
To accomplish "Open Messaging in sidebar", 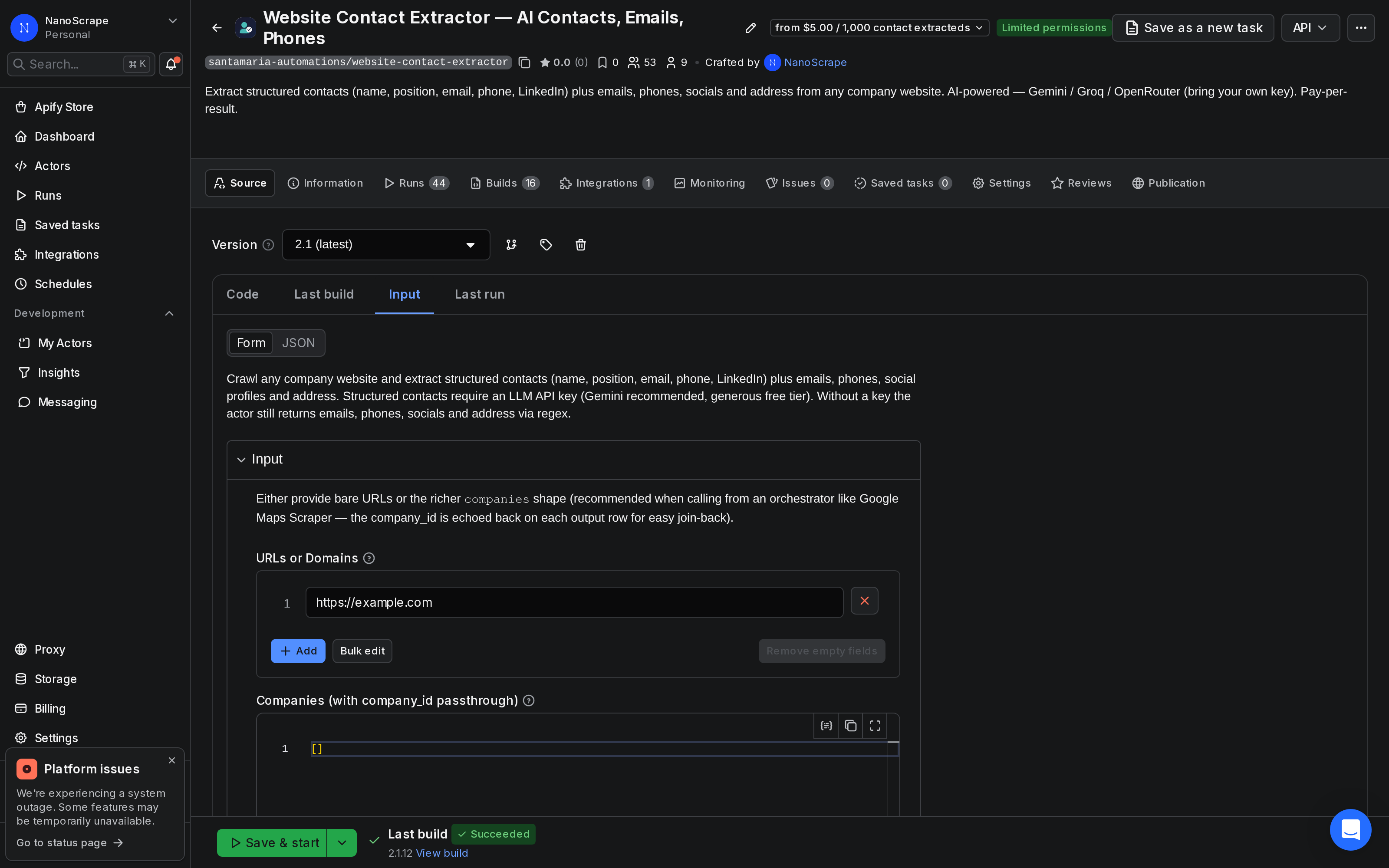I will [x=95, y=402].
